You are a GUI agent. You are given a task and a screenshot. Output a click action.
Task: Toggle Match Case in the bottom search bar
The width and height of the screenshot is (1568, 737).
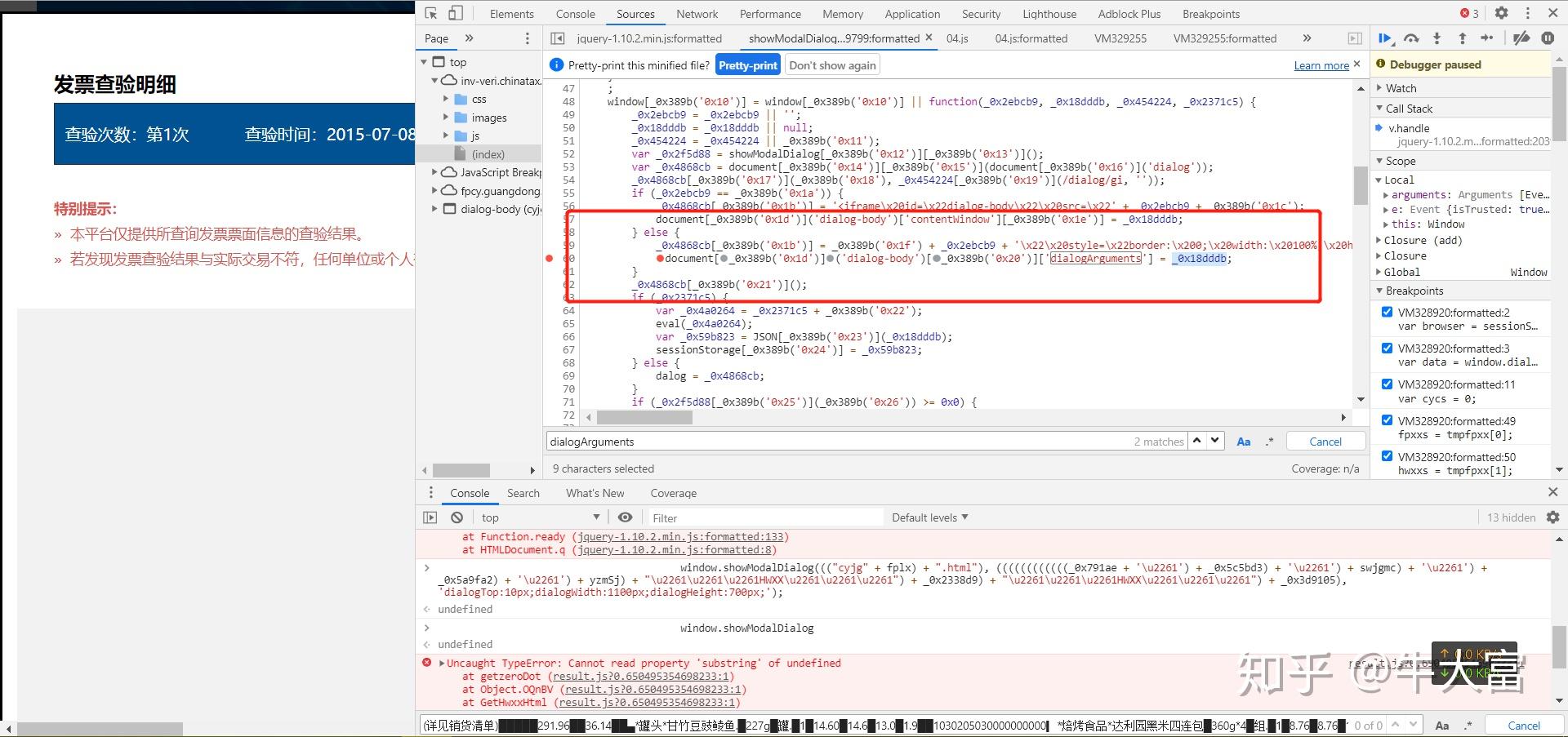coord(1442,726)
